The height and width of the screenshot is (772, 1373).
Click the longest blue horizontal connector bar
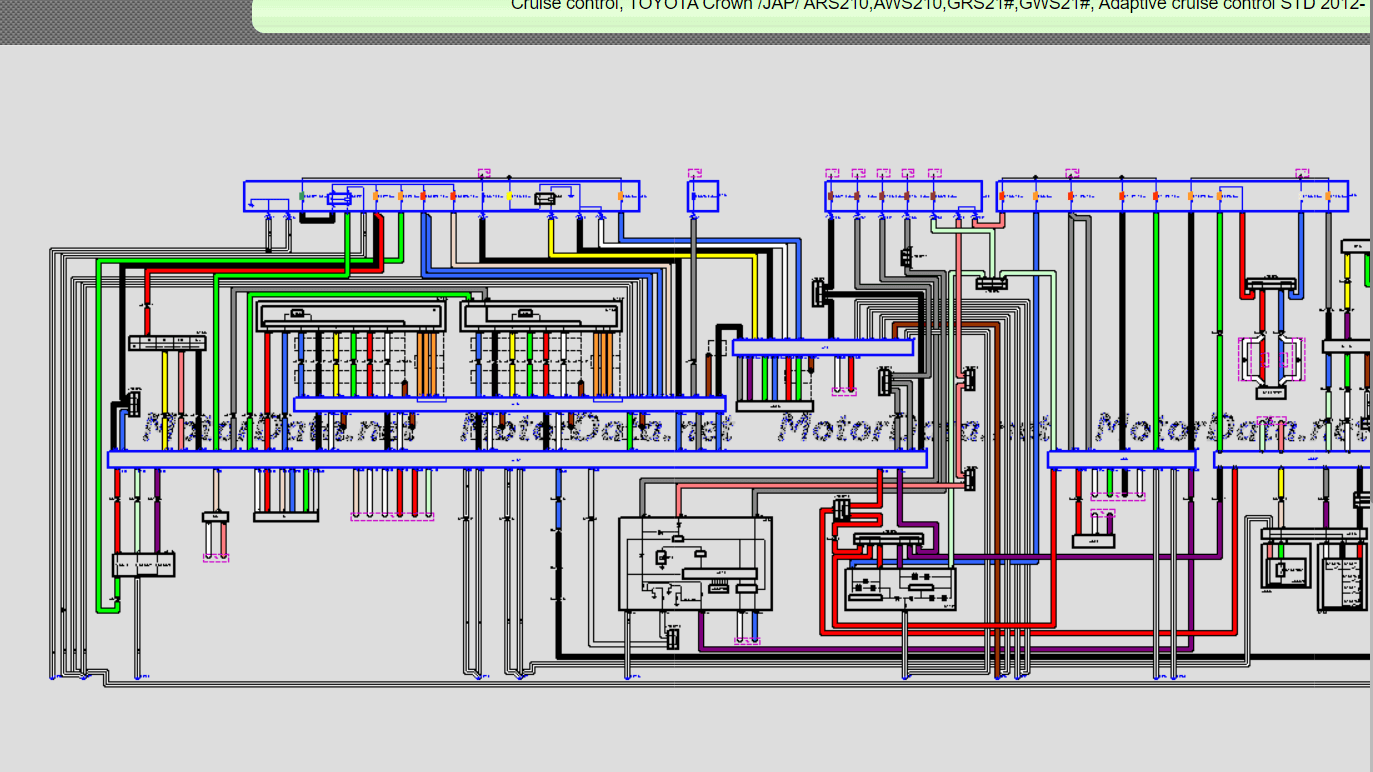point(516,459)
